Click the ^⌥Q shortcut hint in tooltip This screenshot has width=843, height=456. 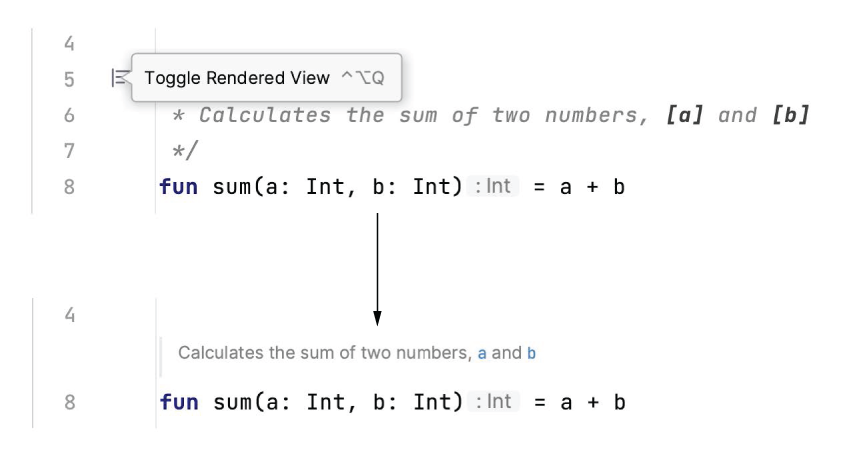[x=363, y=78]
